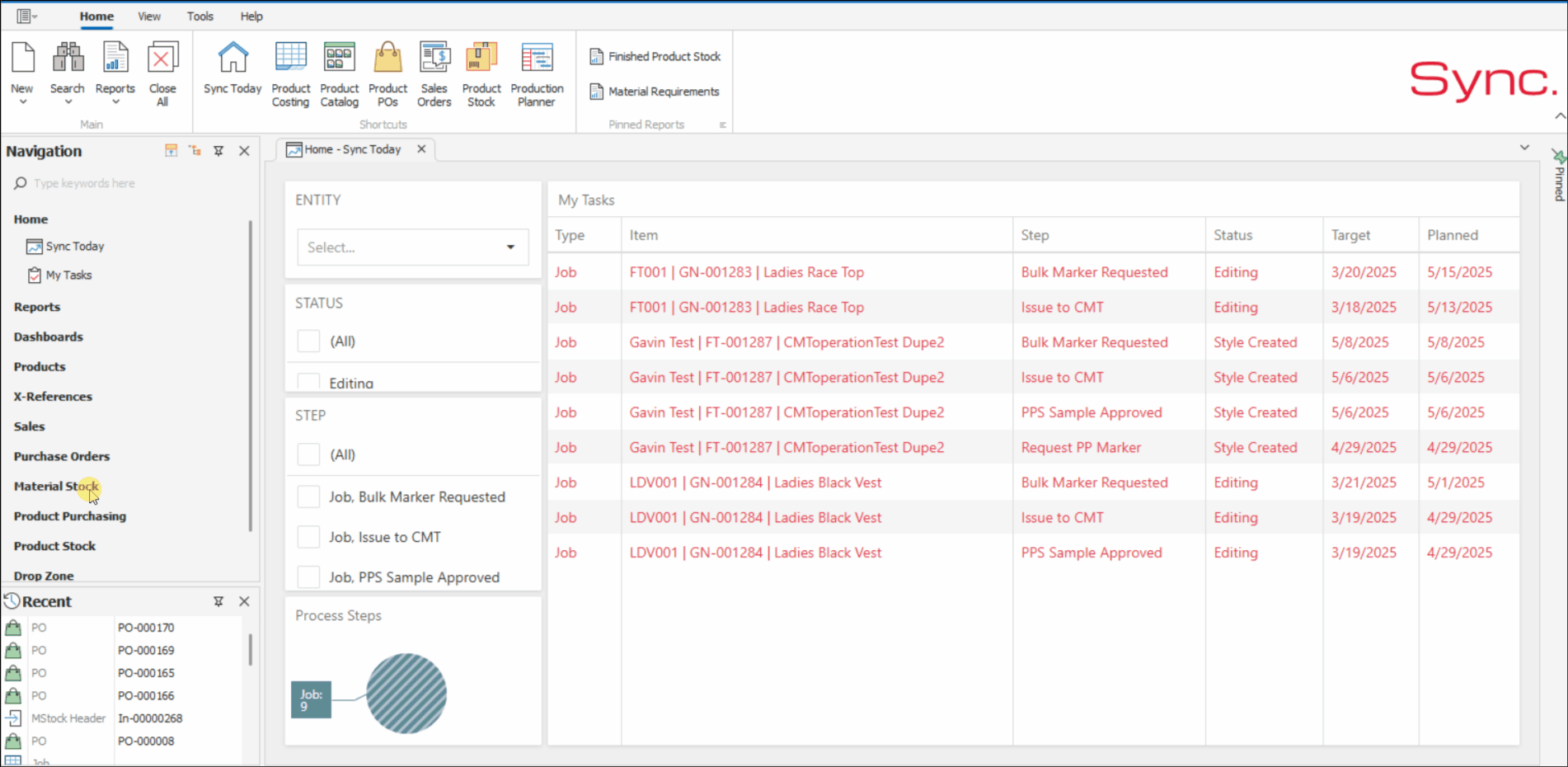Sort My Tasks by the Step column

click(x=1109, y=235)
